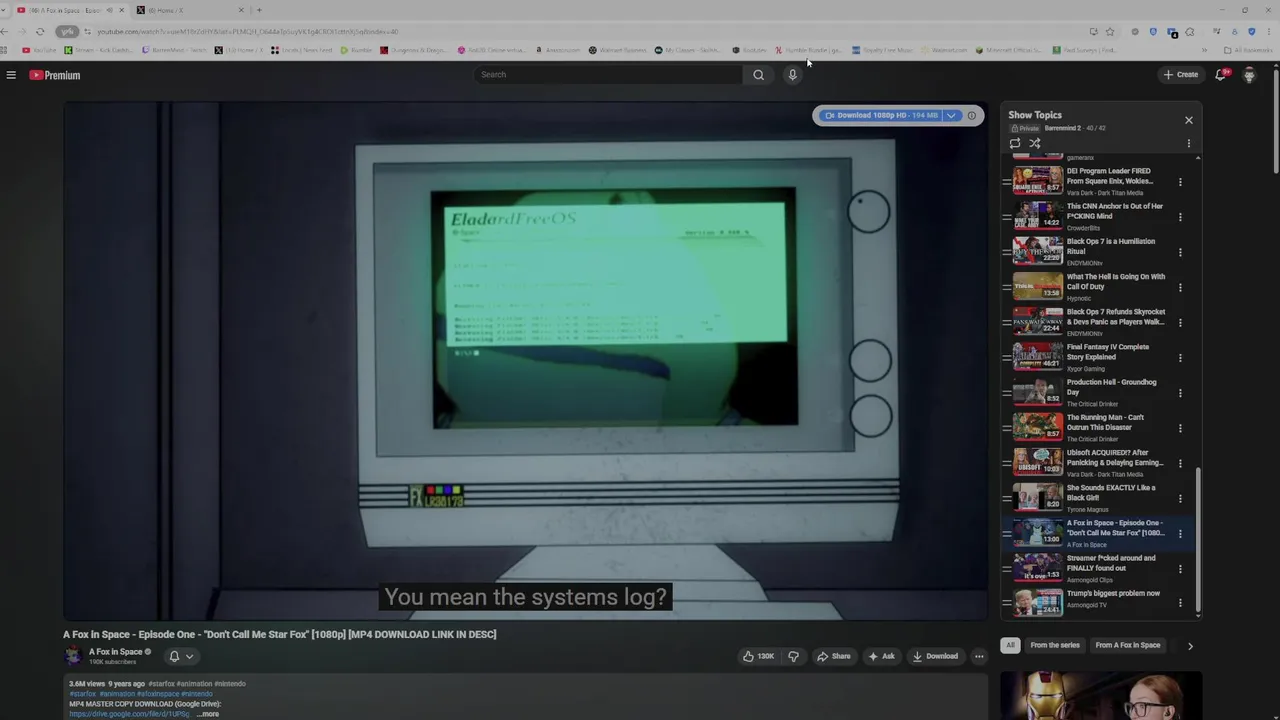The width and height of the screenshot is (1280, 720).
Task: Open the Create menu
Action: pyautogui.click(x=1181, y=74)
